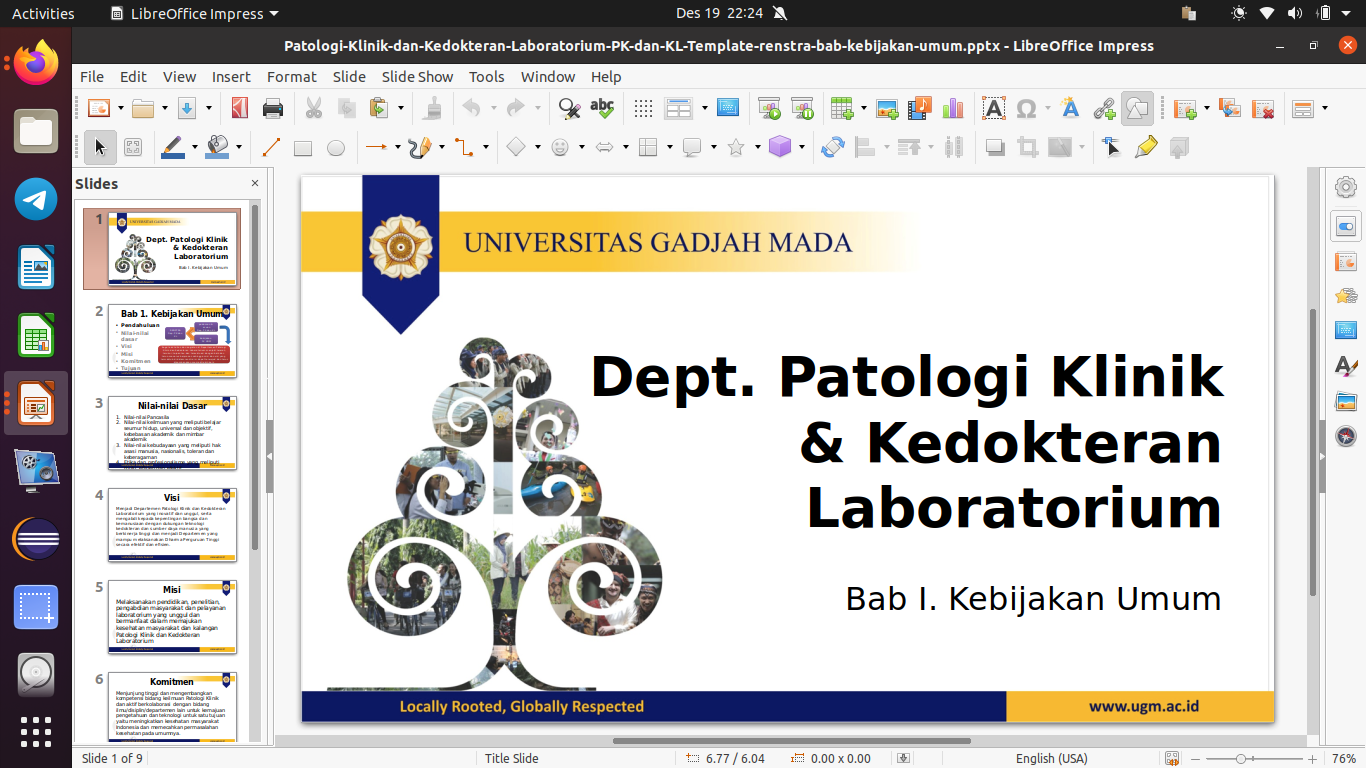This screenshot has height=768, width=1366.
Task: Open Sidebar Settings gear
Action: point(1346,187)
